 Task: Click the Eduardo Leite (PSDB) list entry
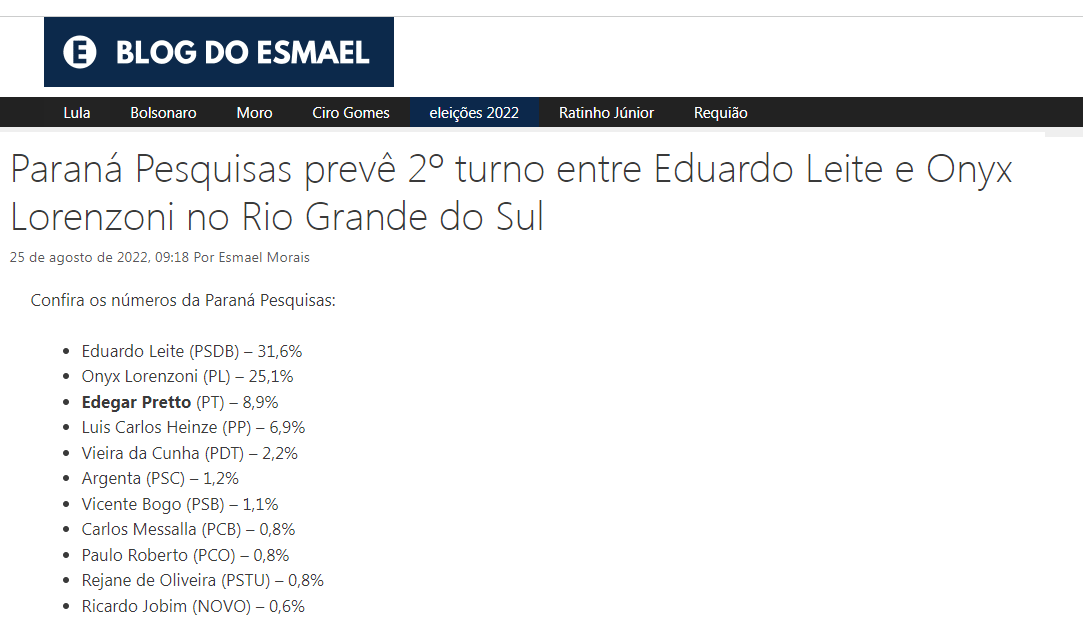coord(191,351)
